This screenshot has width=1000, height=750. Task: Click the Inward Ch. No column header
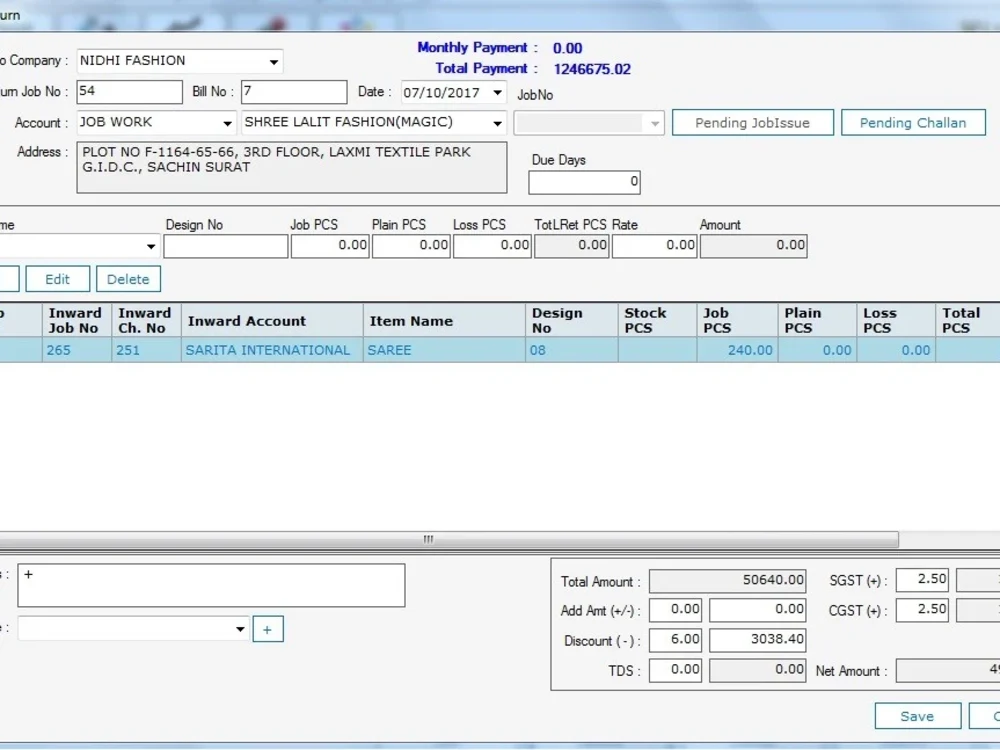[x=147, y=320]
